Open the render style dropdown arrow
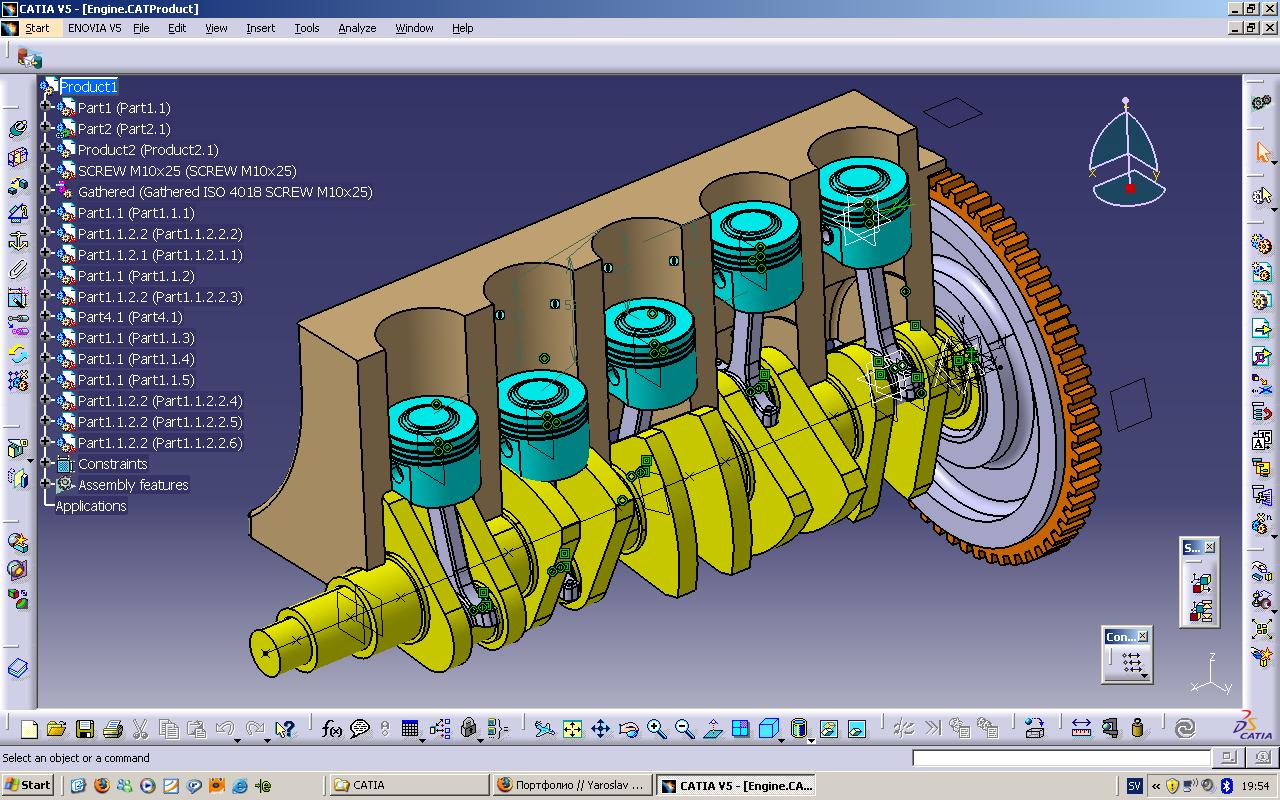1280x800 pixels. point(810,740)
